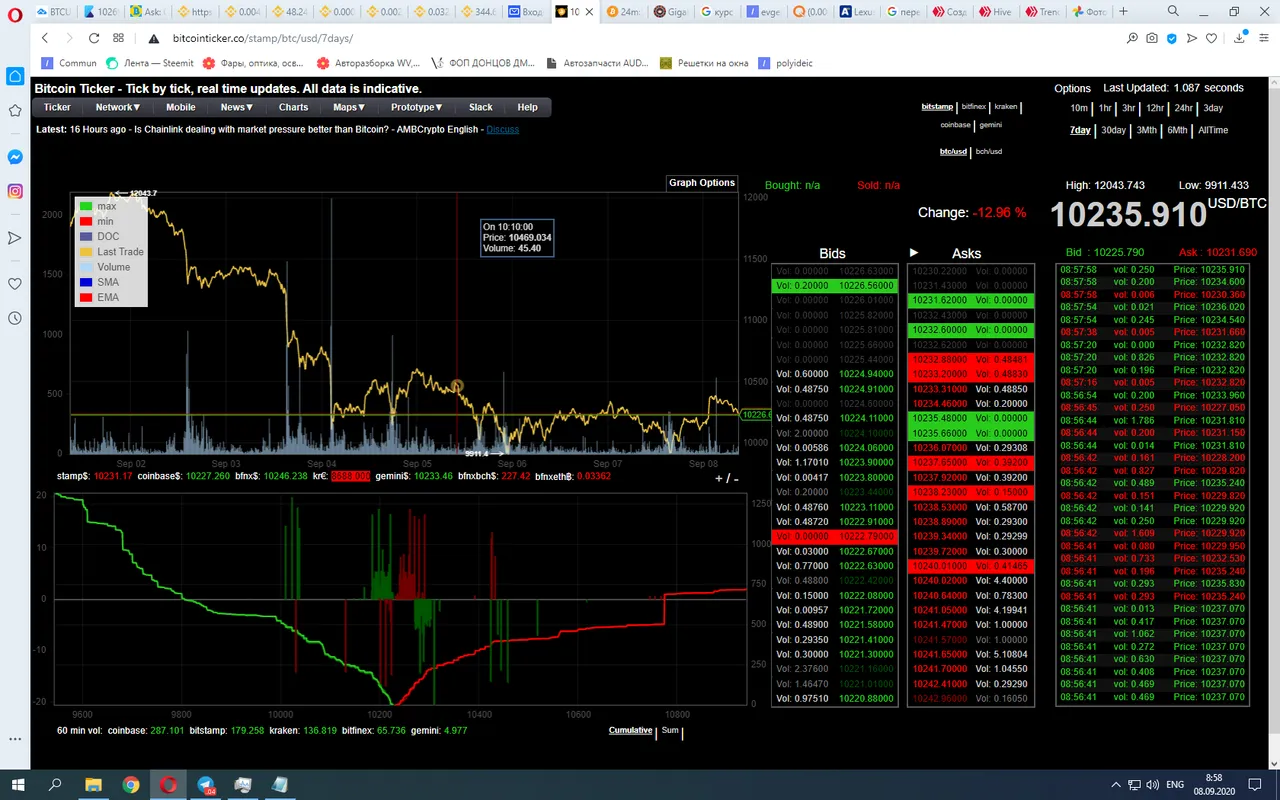Set chart range to 24hr
The height and width of the screenshot is (800, 1280).
point(1184,108)
